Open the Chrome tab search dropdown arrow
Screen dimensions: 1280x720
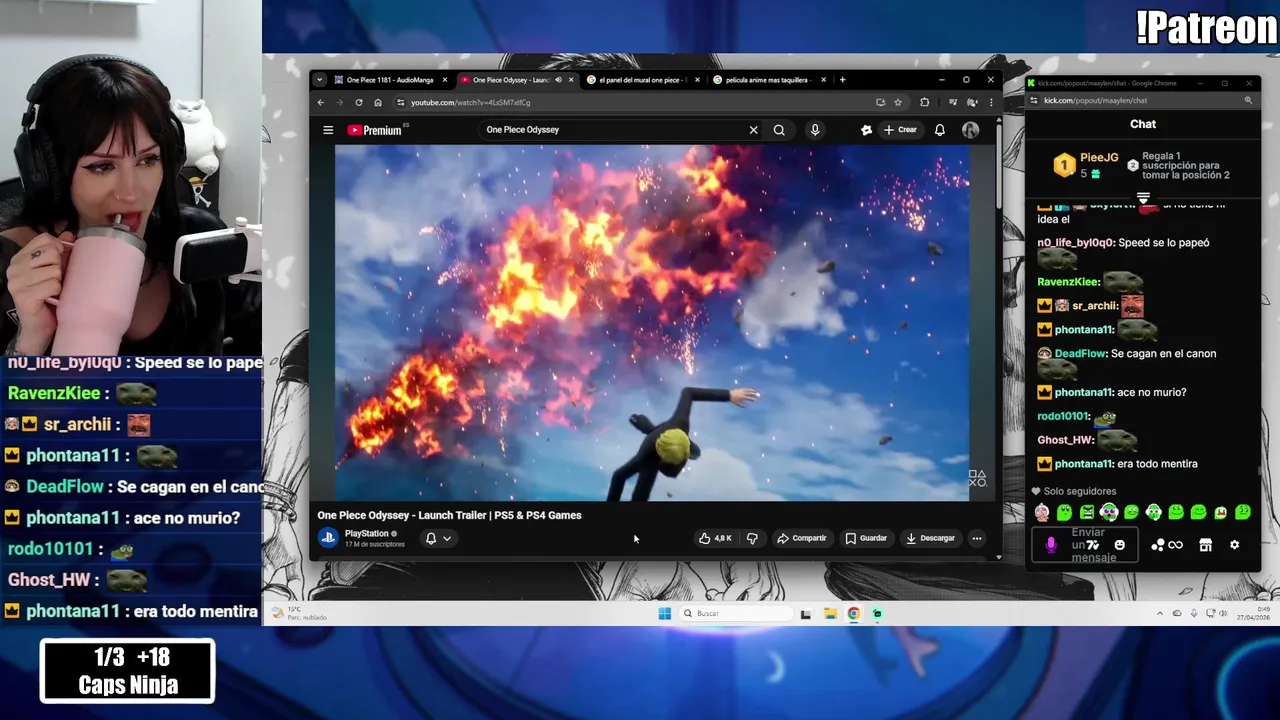[x=318, y=80]
